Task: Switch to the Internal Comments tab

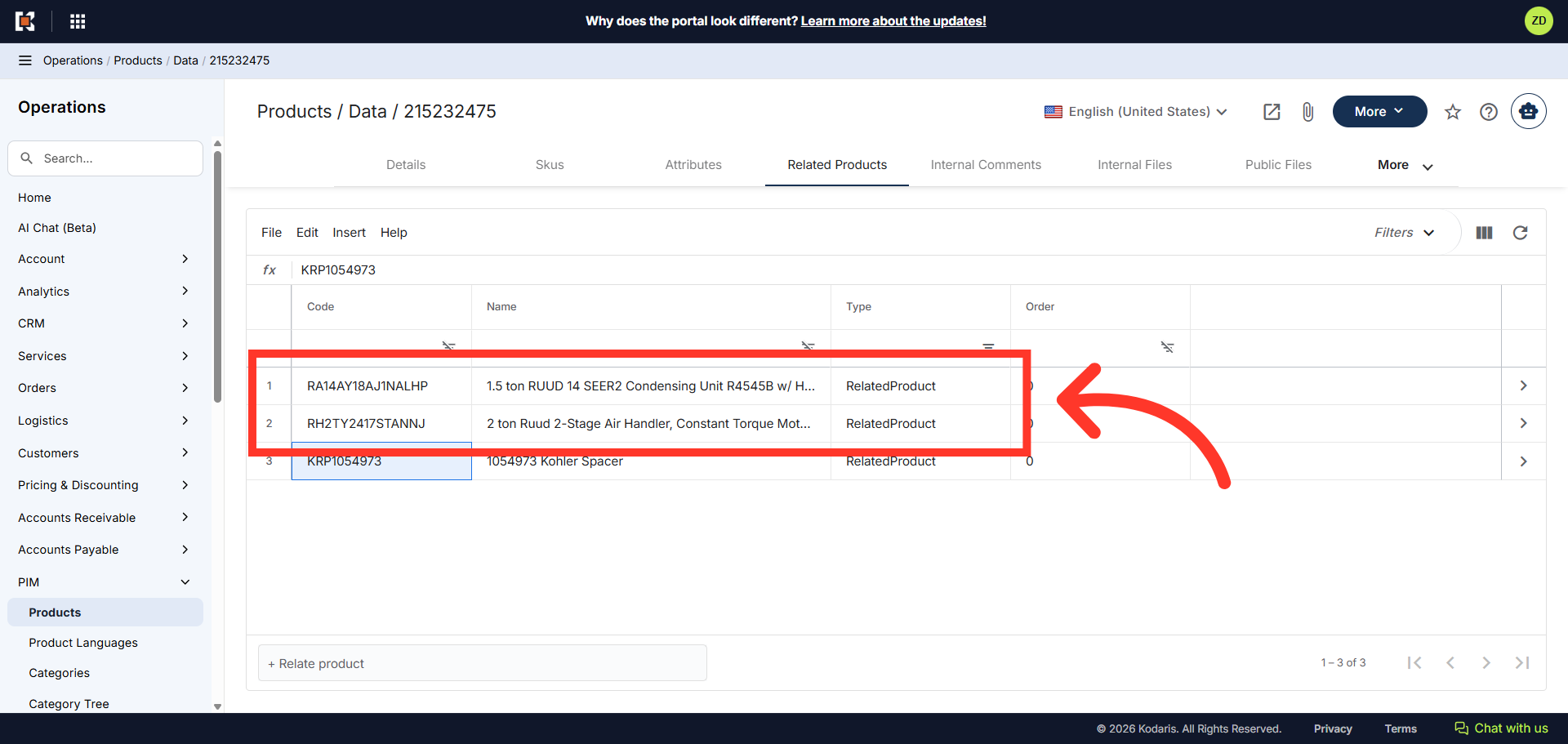Action: [x=986, y=165]
